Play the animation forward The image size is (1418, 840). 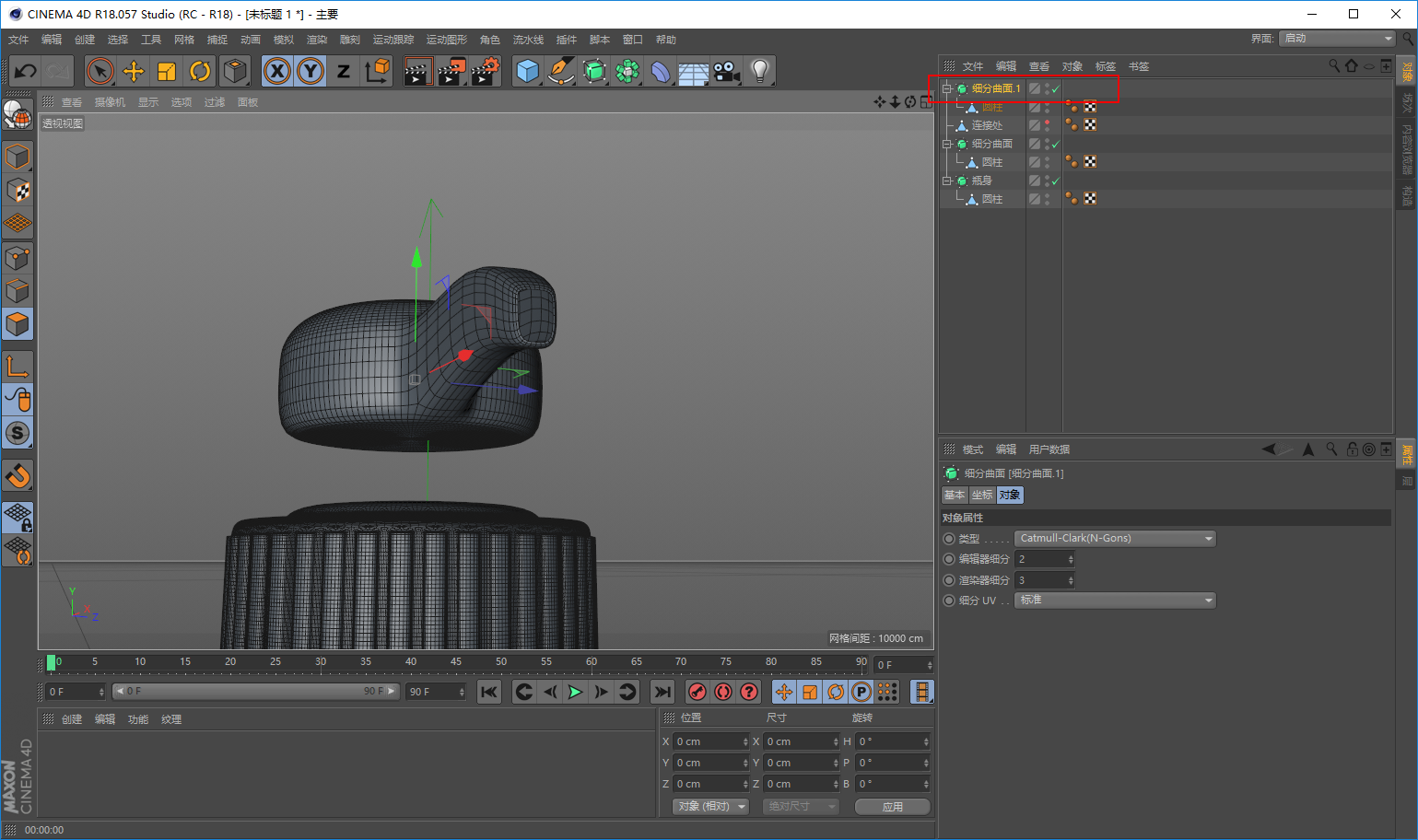tap(576, 692)
